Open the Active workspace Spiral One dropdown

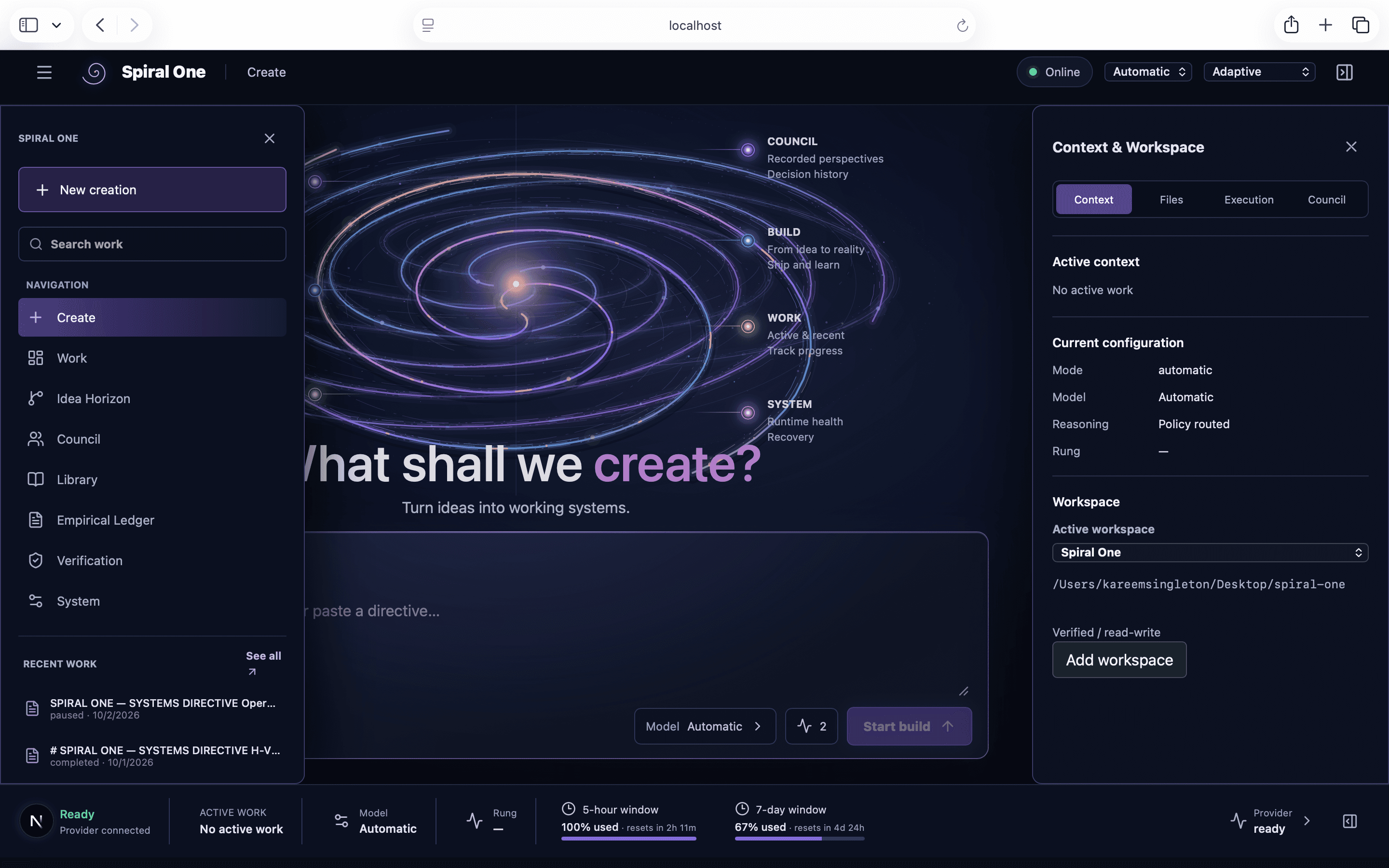[x=1210, y=552]
